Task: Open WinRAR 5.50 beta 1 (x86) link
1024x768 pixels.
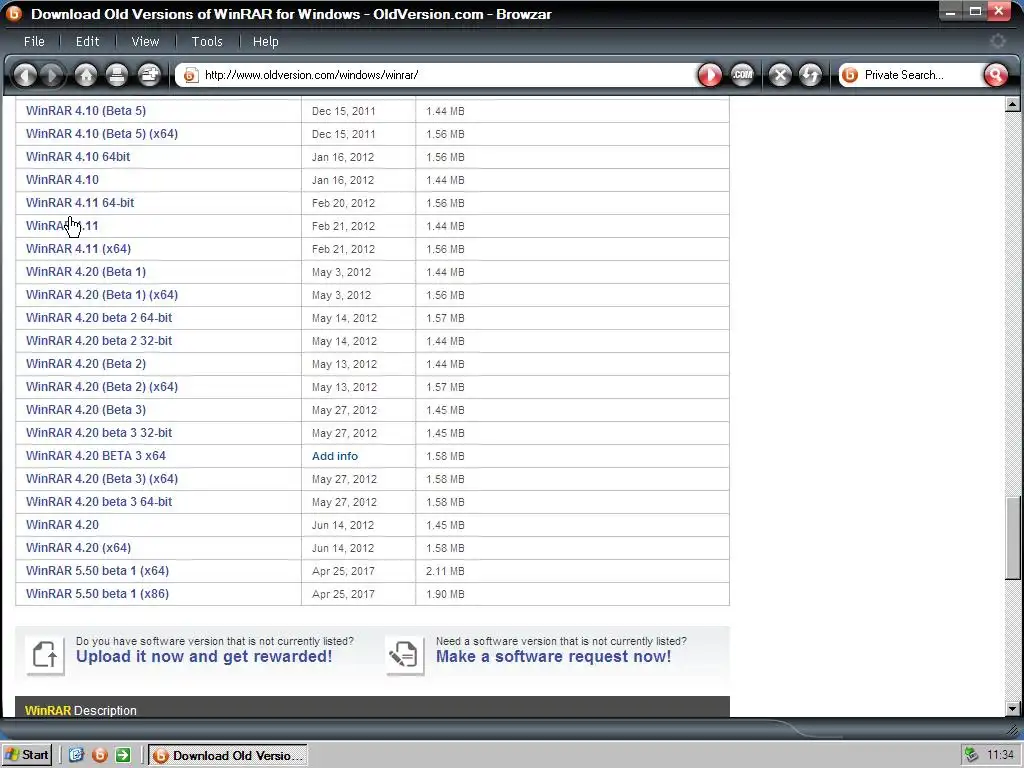Action: pyautogui.click(x=97, y=594)
